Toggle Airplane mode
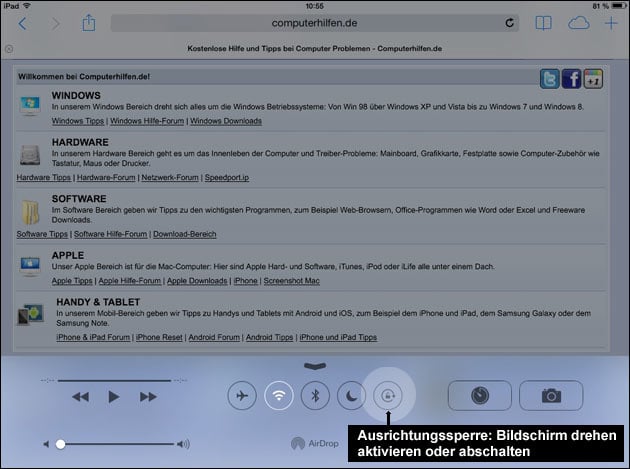Screen dimensions: 630x469 pos(242,396)
